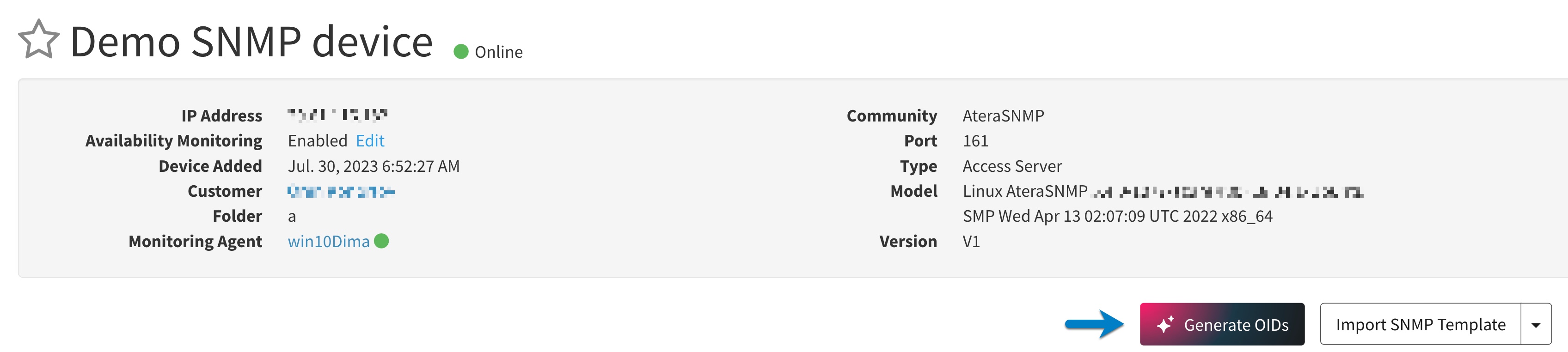Click the sparkle icon on Generate OIDs
This screenshot has height=352, width=1568.
click(1165, 325)
